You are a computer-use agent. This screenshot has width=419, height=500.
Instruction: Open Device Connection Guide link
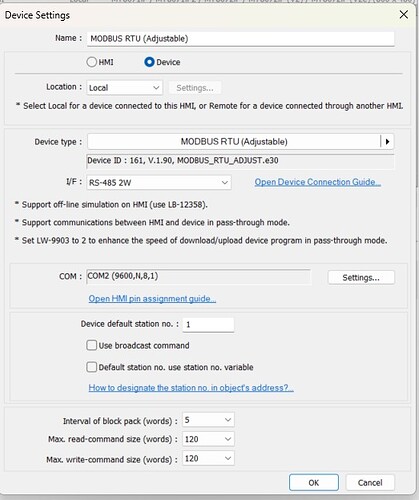click(318, 182)
